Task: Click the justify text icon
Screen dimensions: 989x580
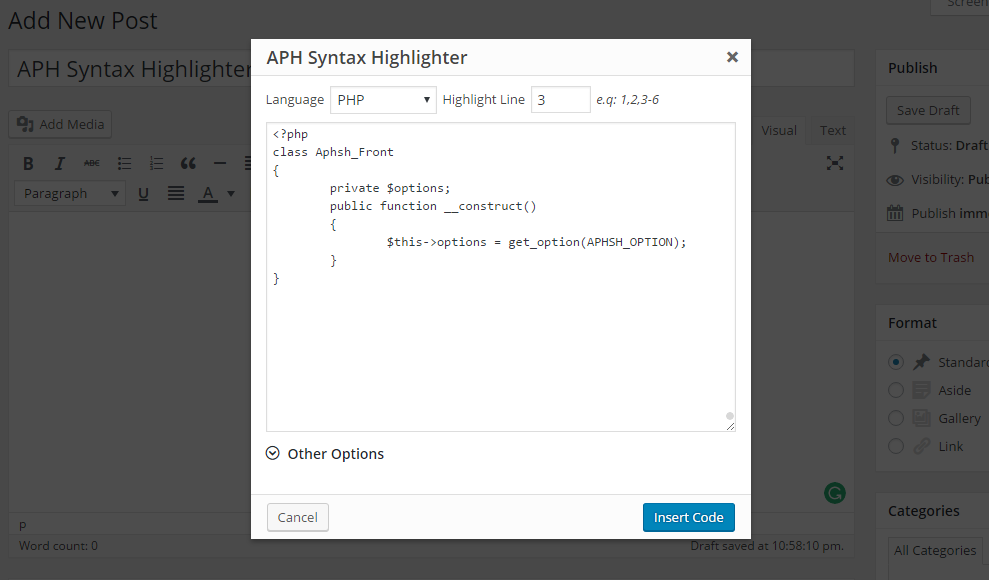Action: coord(176,194)
